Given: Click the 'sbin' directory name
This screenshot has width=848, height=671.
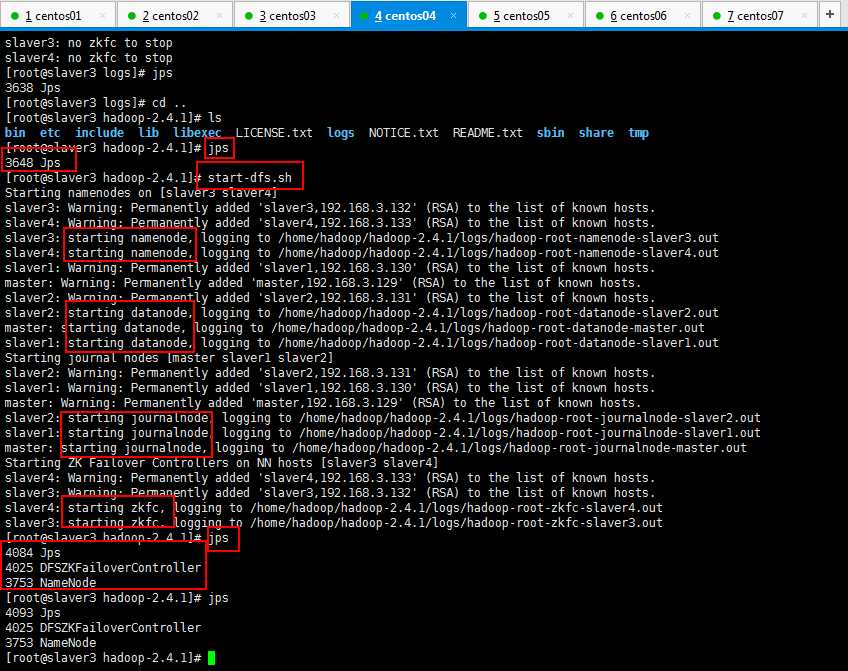Looking at the screenshot, I should tap(550, 133).
